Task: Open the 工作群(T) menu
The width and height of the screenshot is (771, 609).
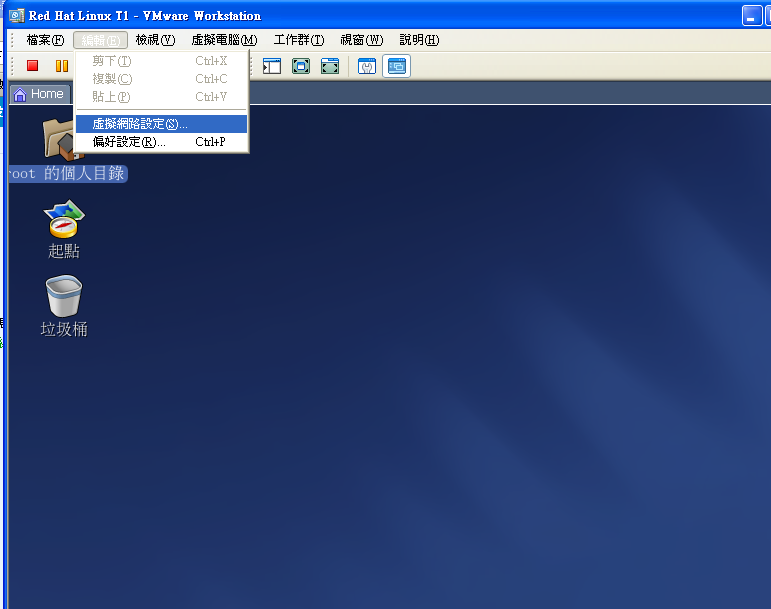Action: tap(299, 40)
